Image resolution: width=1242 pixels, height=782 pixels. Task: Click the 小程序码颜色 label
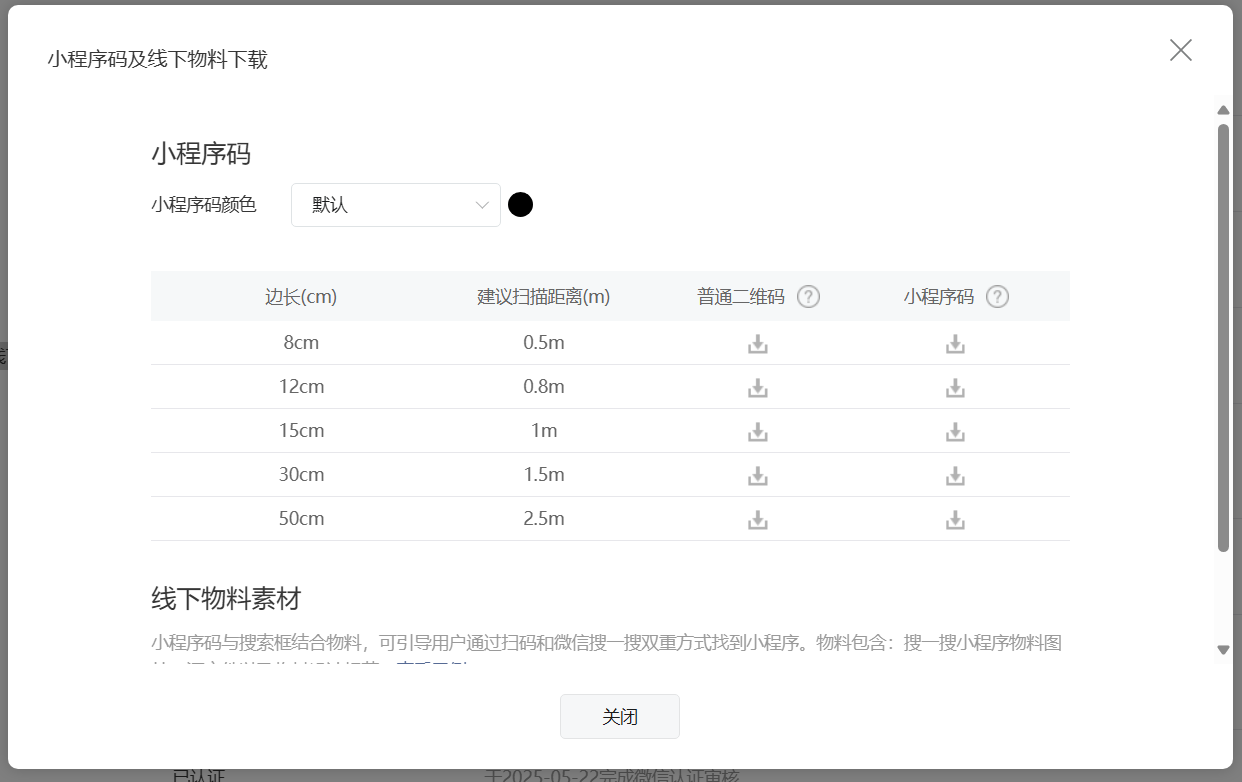(204, 205)
